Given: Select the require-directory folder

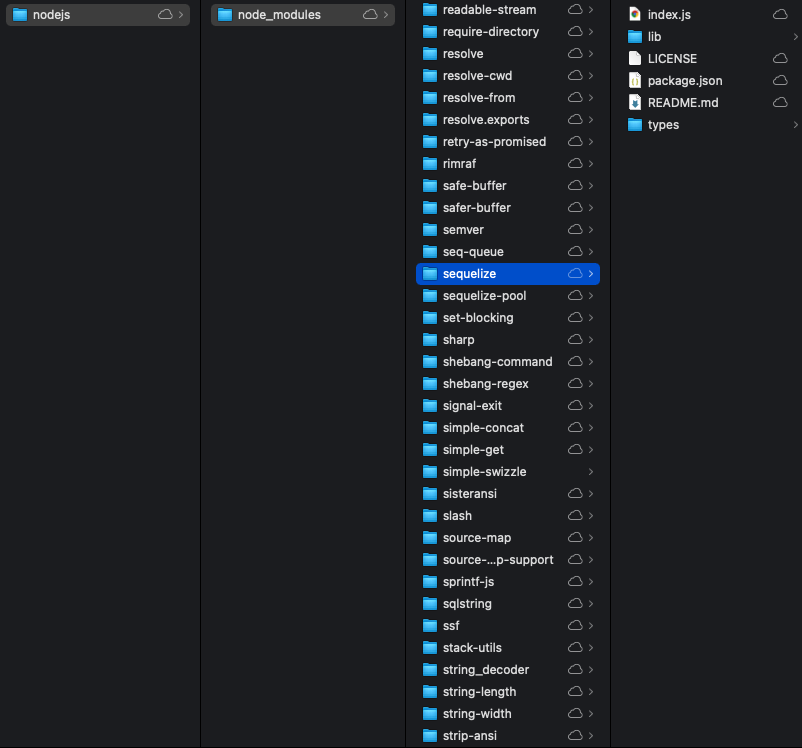Looking at the screenshot, I should click(x=508, y=32).
